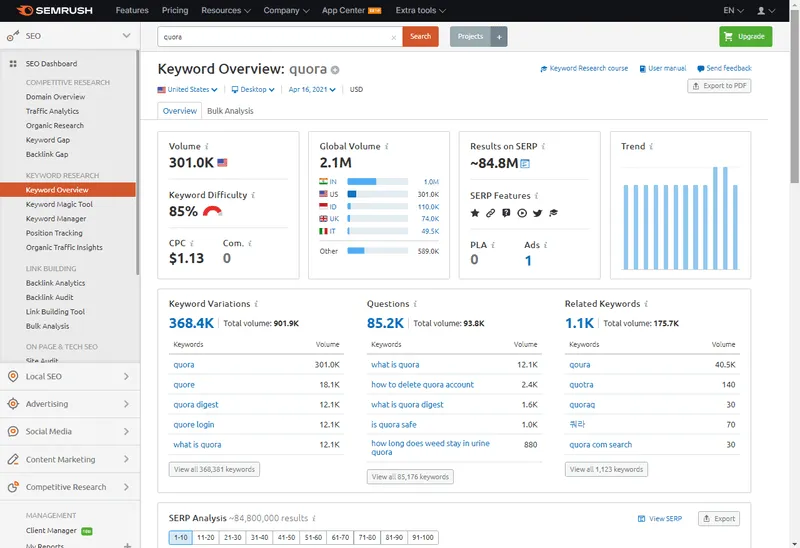
Task: Click the video play SERP feature icon
Action: tap(522, 213)
